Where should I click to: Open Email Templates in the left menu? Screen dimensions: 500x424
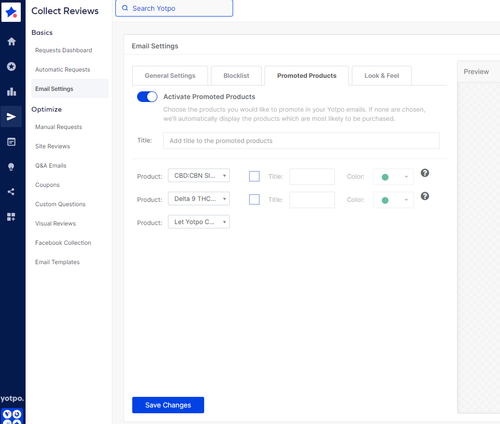pos(57,262)
